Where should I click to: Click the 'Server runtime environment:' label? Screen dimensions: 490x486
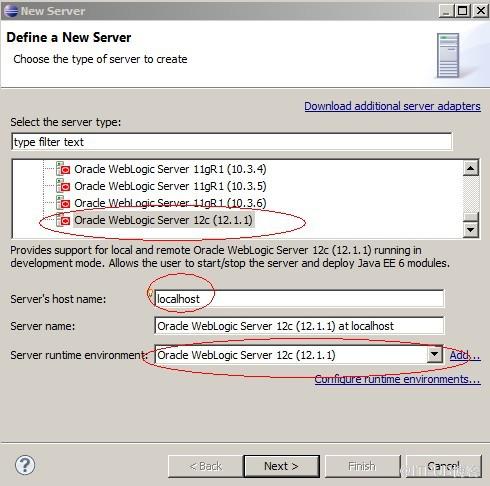click(x=79, y=355)
